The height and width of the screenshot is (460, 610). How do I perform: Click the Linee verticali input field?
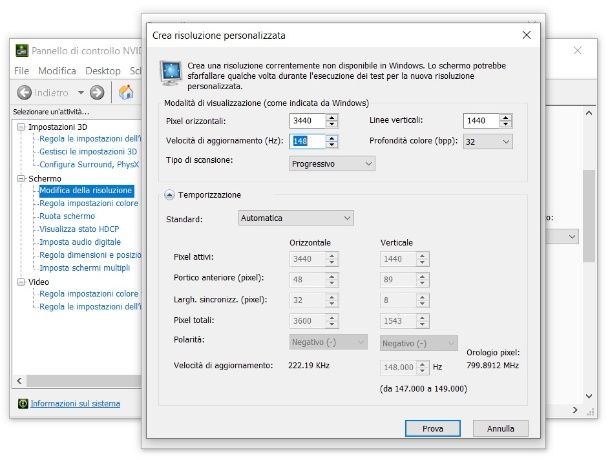481,121
